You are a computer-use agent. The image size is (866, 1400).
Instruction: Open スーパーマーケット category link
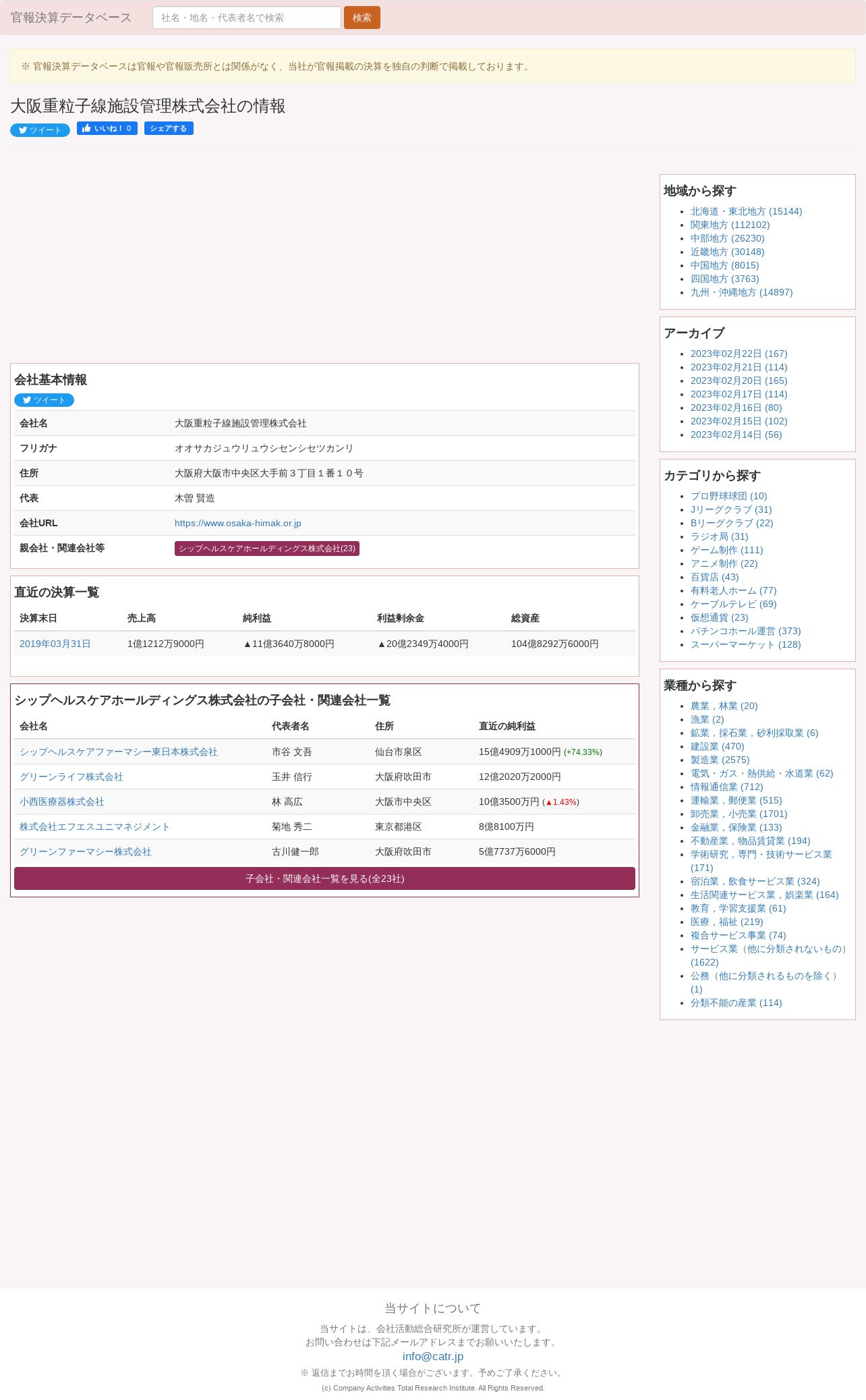tap(745, 644)
